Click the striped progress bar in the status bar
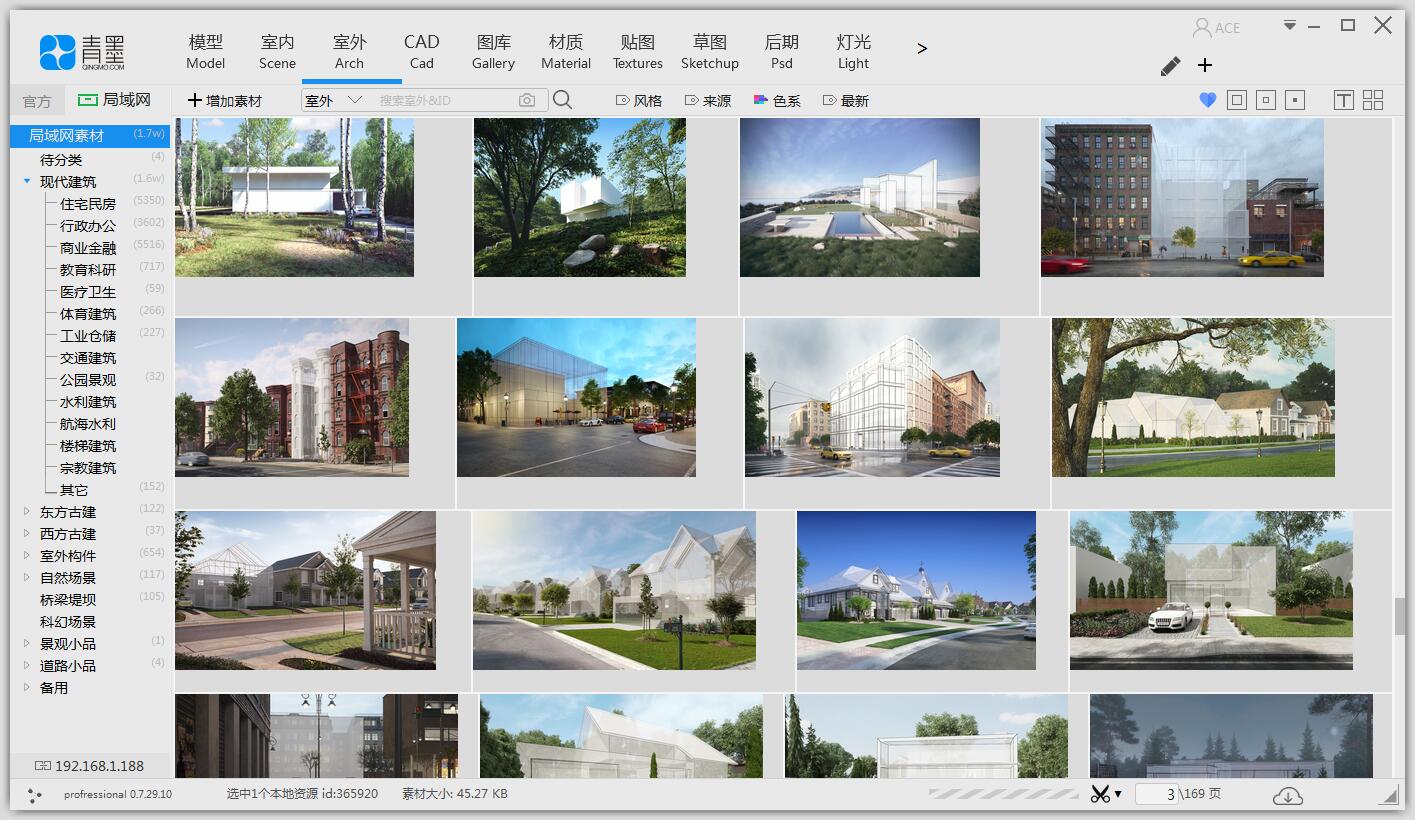Viewport: 1415px width, 820px height. coord(1003,794)
